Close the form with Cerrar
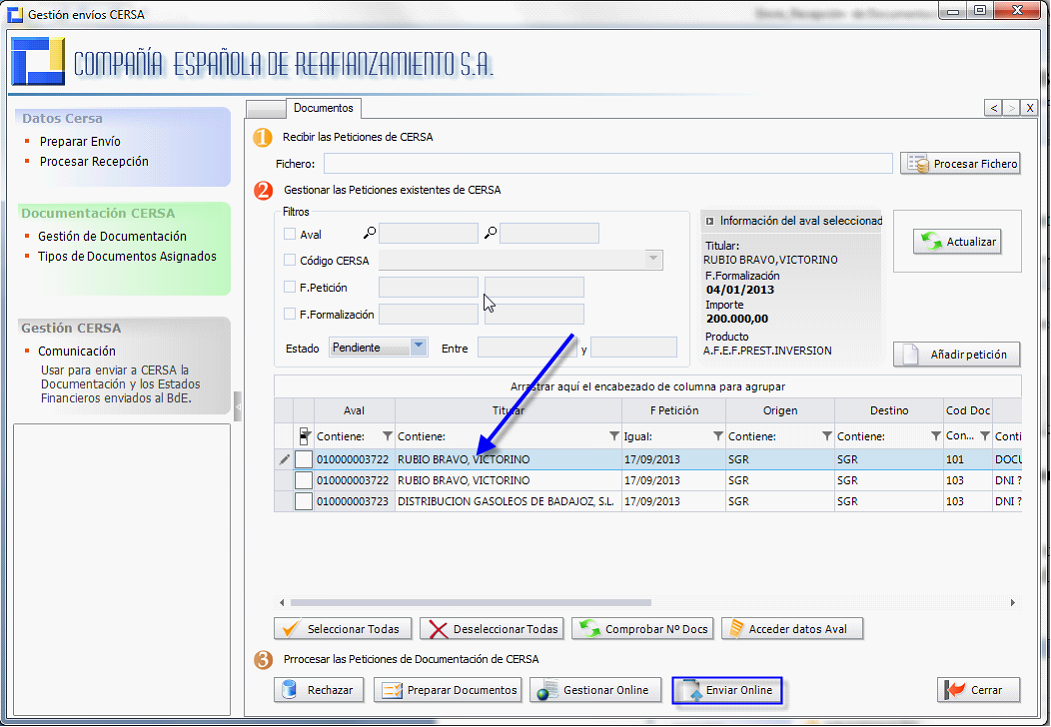The image size is (1051, 727). point(978,689)
